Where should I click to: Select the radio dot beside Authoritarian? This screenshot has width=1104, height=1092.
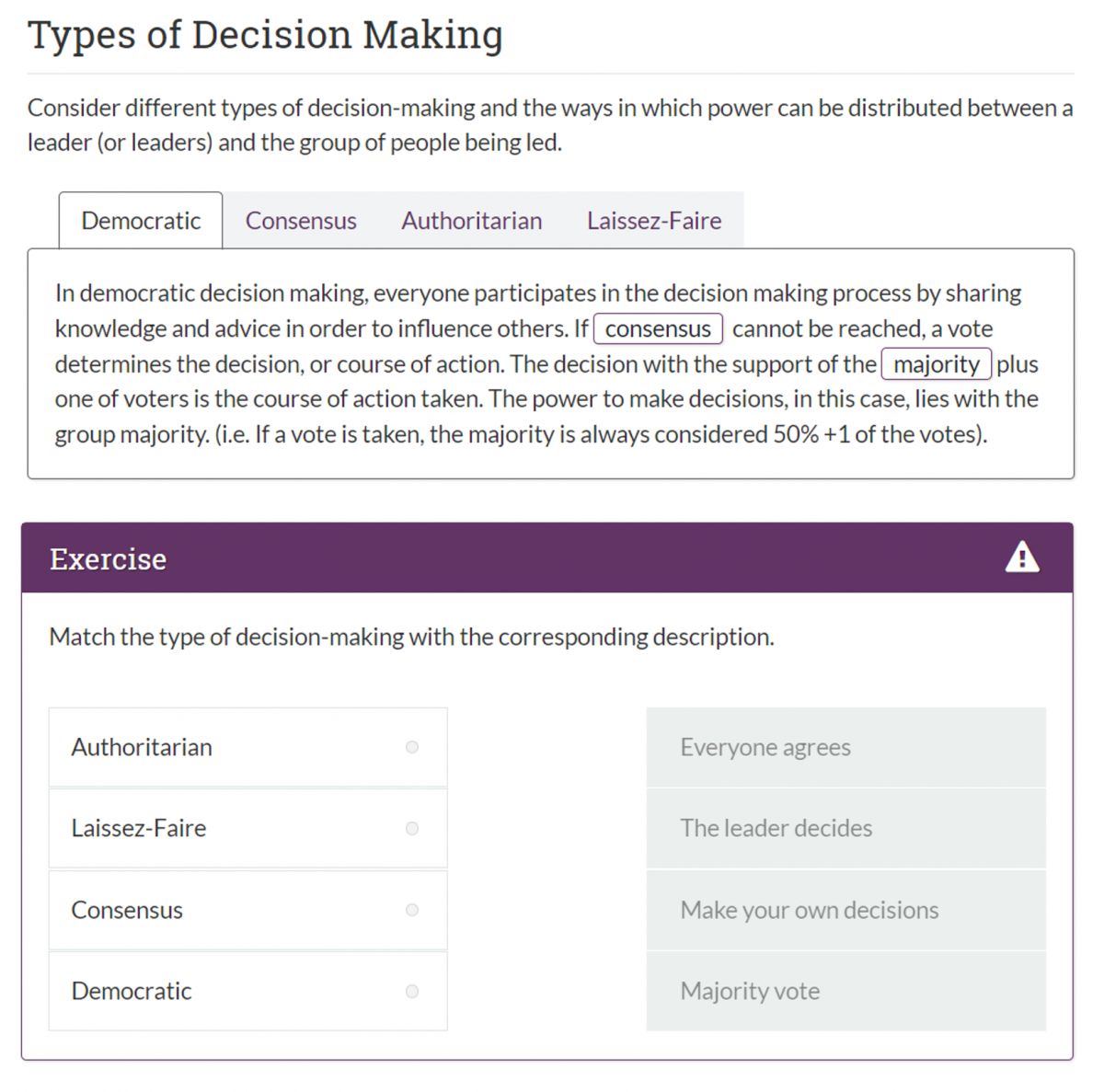412,747
